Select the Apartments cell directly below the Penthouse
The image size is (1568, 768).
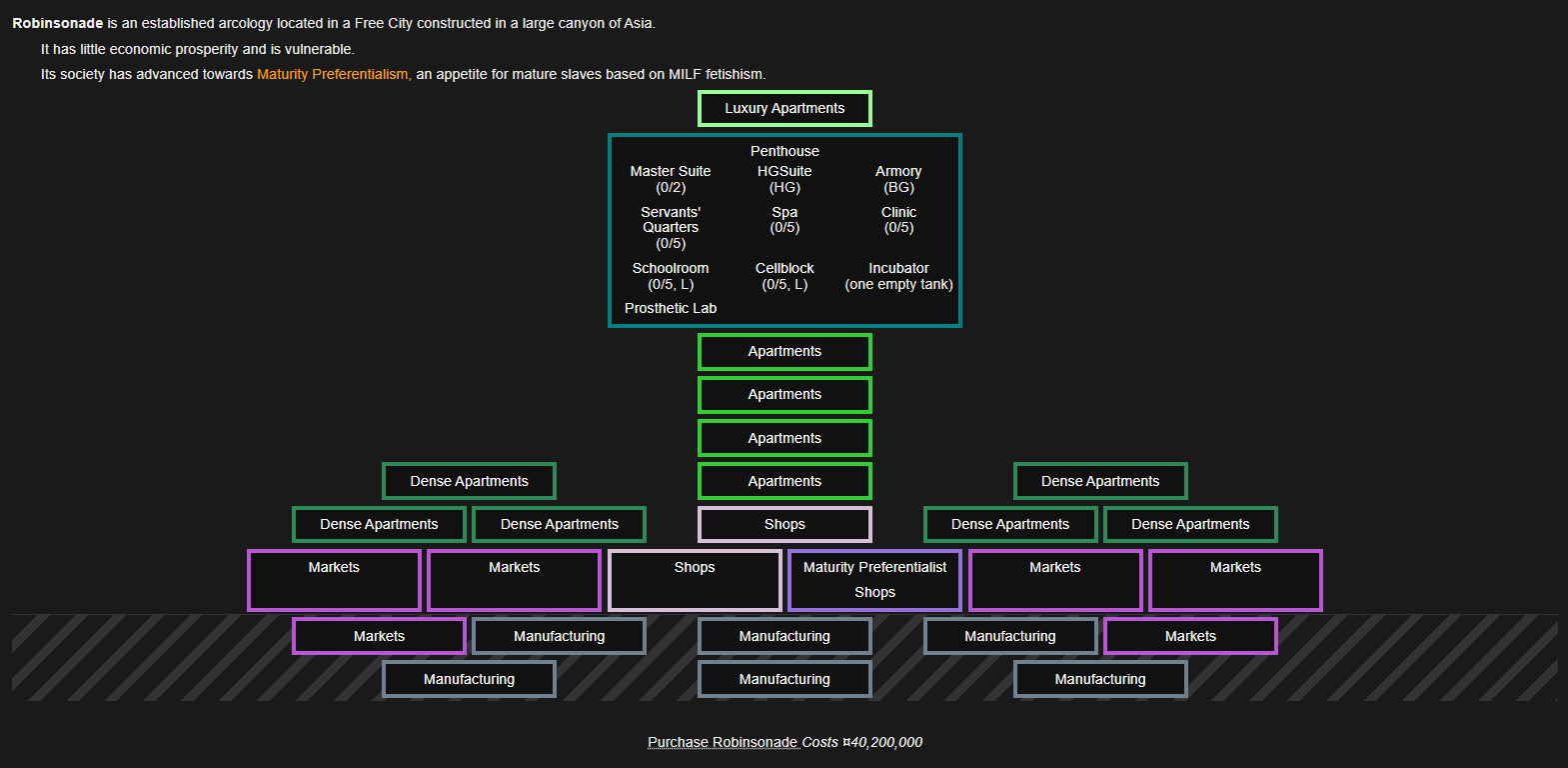pos(784,351)
